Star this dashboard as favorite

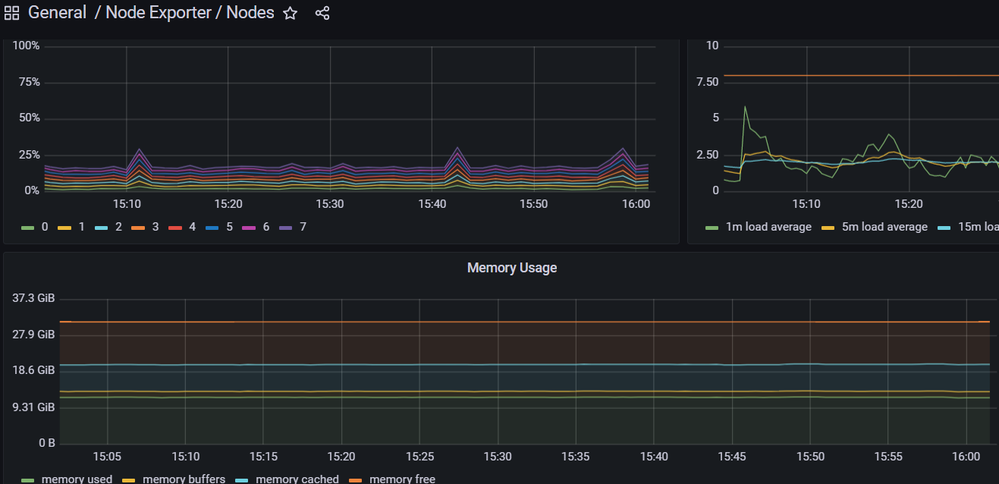tap(290, 14)
